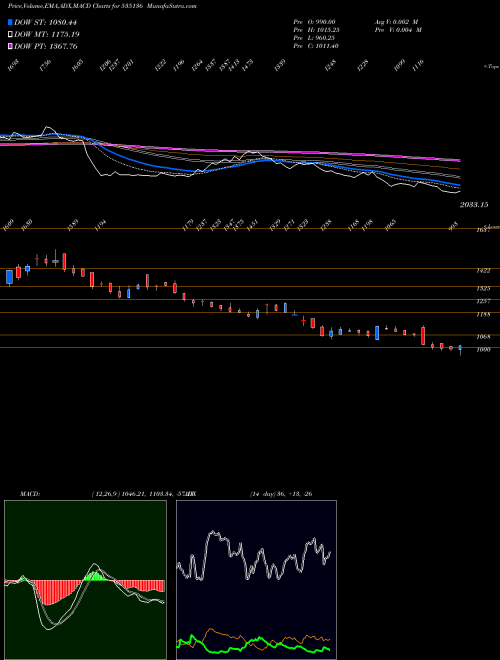Viewport: 500px width, 660px height.
Task: Click the last blue candle at chart end
Action: [x=460, y=348]
